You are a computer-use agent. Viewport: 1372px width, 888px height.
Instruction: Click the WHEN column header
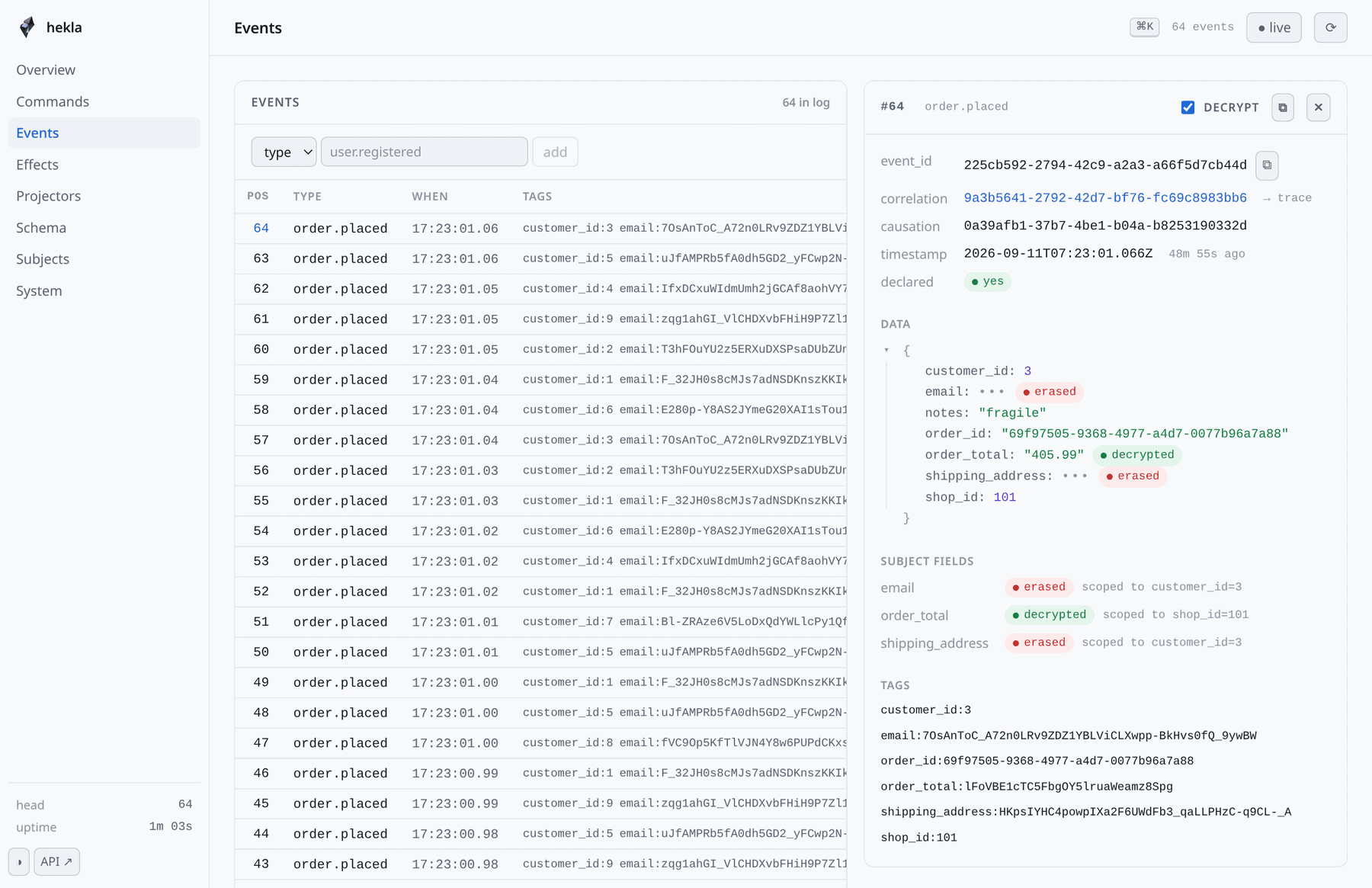tap(430, 197)
